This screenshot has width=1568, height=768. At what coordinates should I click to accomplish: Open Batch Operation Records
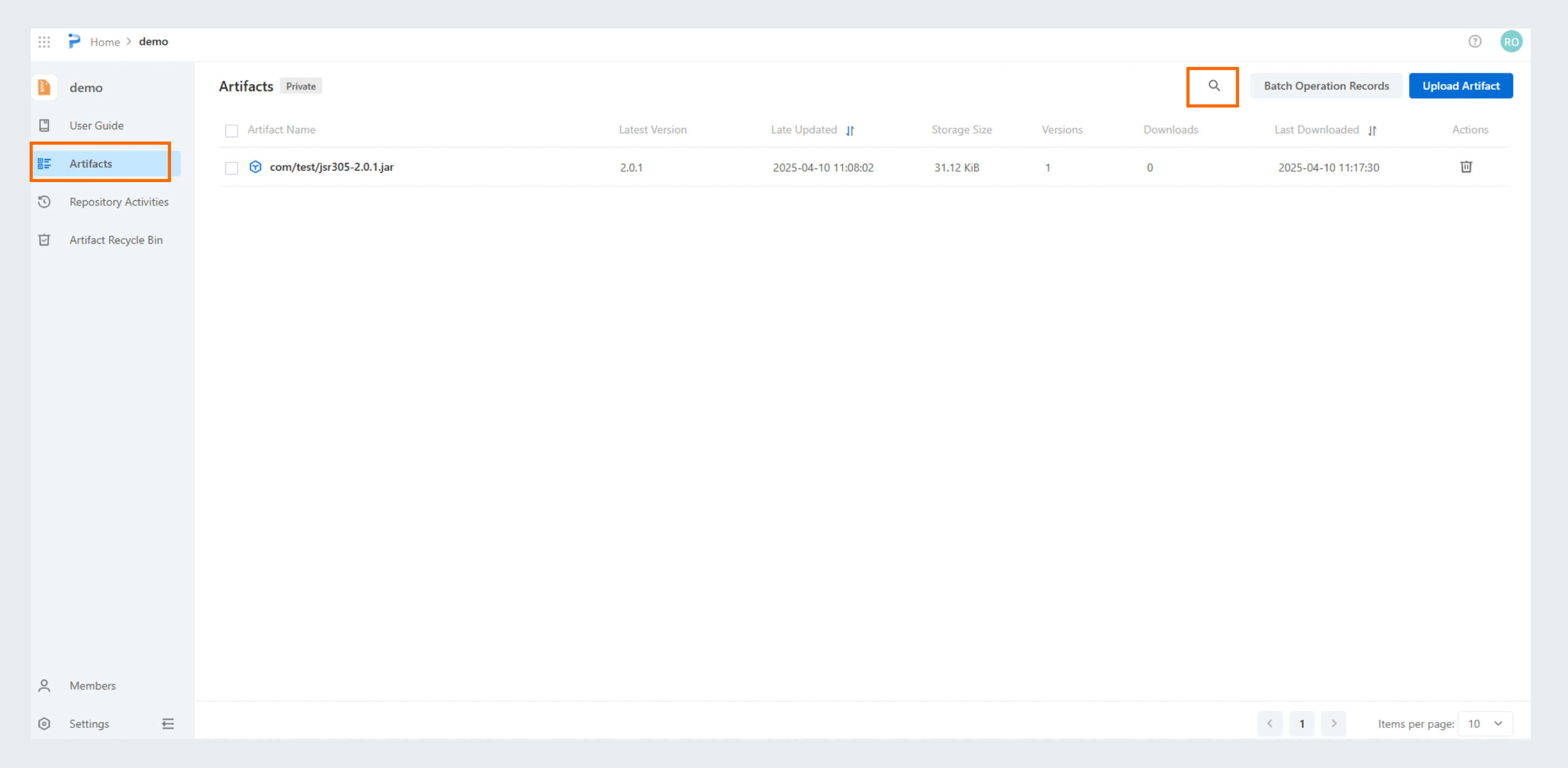point(1326,85)
